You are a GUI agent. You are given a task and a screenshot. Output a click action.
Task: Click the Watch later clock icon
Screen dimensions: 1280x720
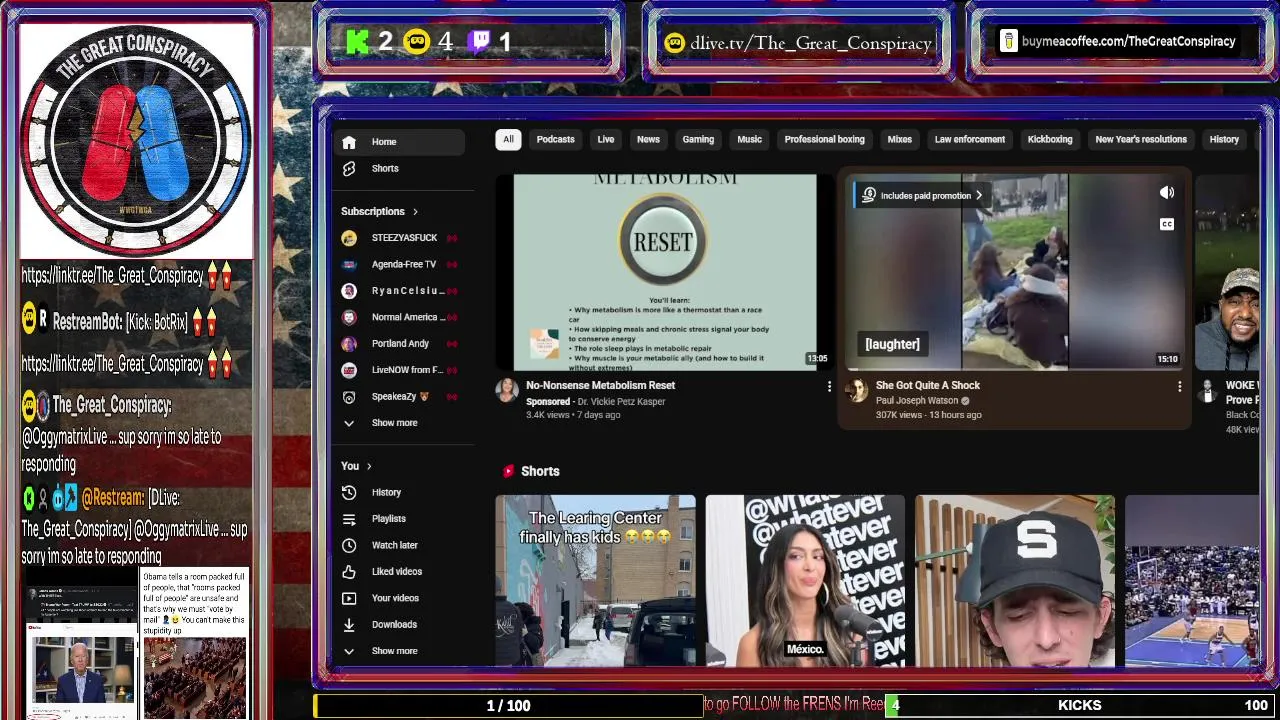tap(349, 545)
